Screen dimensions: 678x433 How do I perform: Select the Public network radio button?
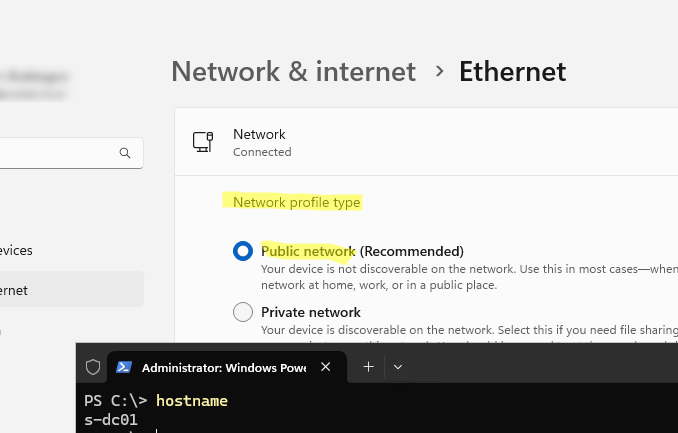pyautogui.click(x=242, y=251)
